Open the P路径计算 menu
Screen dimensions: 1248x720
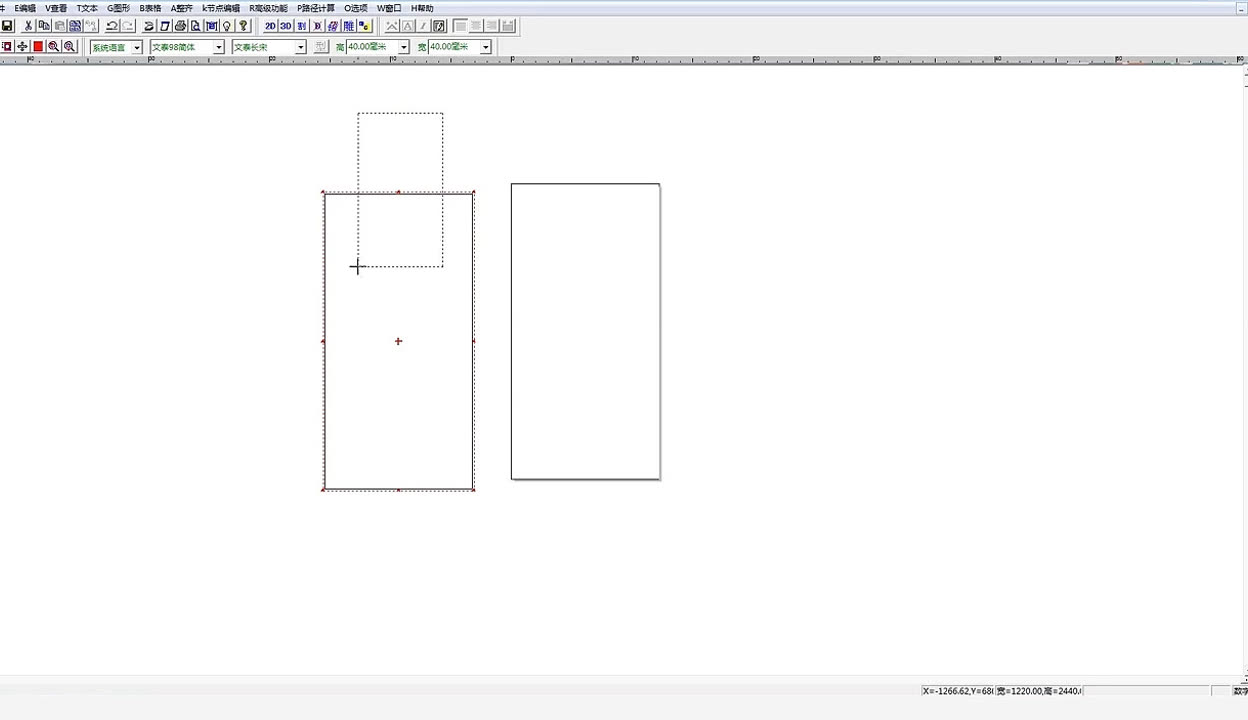click(316, 8)
